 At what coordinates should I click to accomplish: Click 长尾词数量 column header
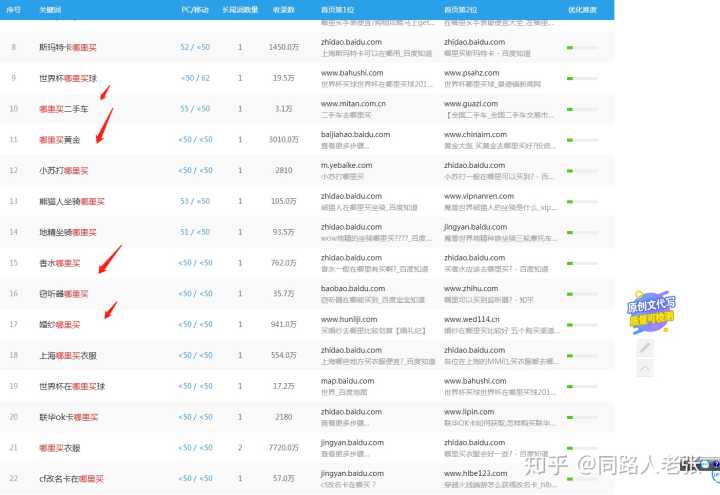240,9
